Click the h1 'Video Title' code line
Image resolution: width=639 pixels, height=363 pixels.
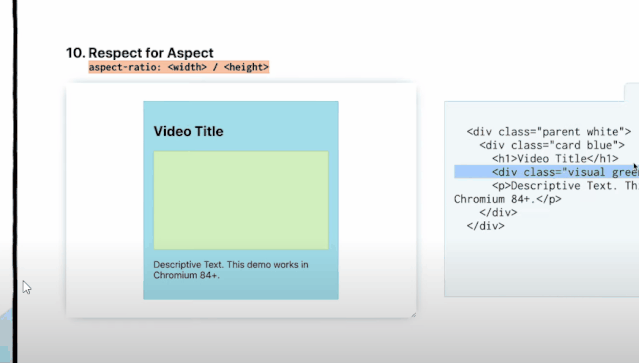555,158
